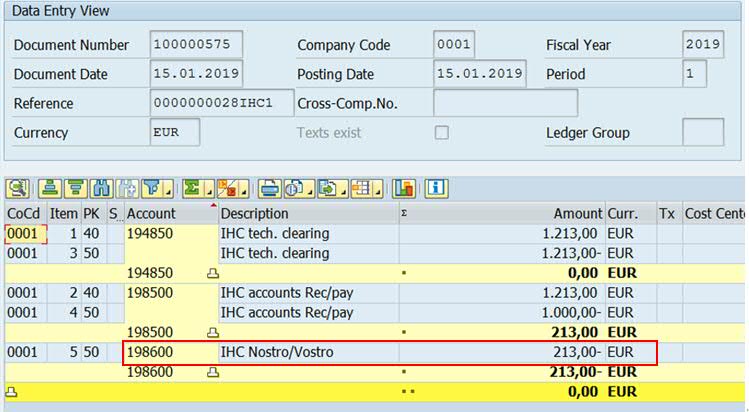Toggle the Texts exist checkbox

tap(441, 133)
